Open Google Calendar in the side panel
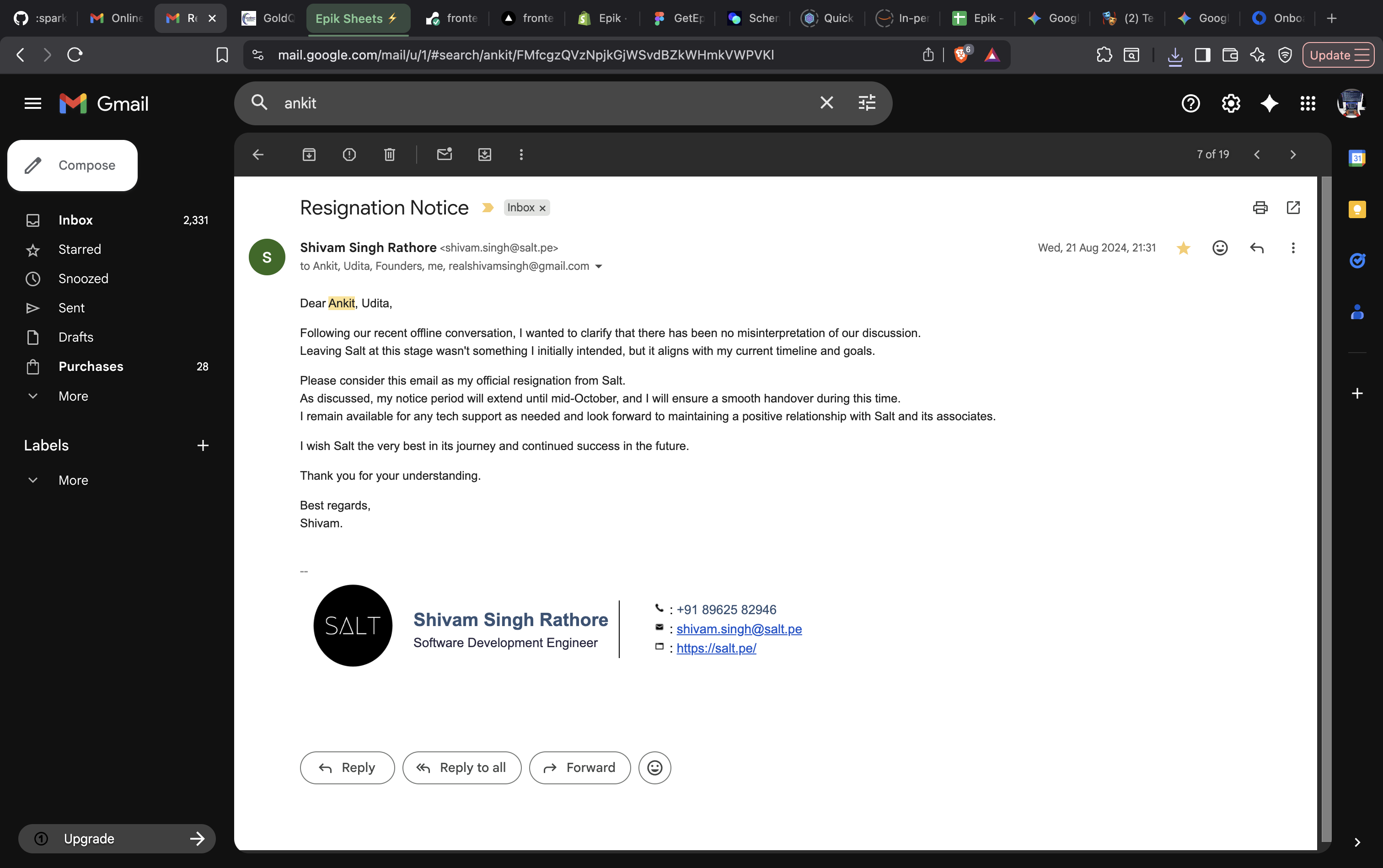 (x=1356, y=158)
